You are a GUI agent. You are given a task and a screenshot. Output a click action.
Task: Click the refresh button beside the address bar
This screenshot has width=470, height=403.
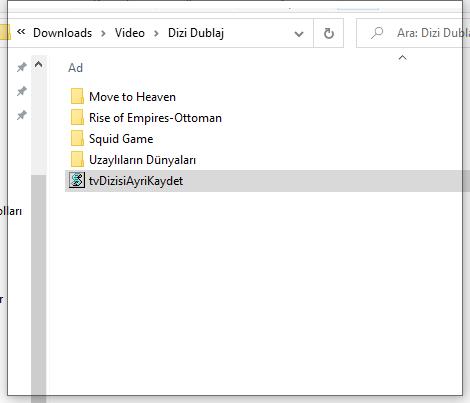pyautogui.click(x=329, y=33)
